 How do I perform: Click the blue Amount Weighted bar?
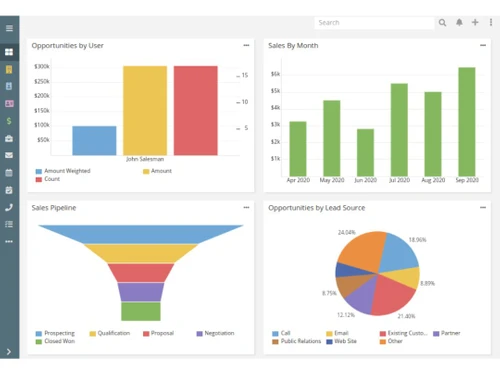click(x=94, y=140)
